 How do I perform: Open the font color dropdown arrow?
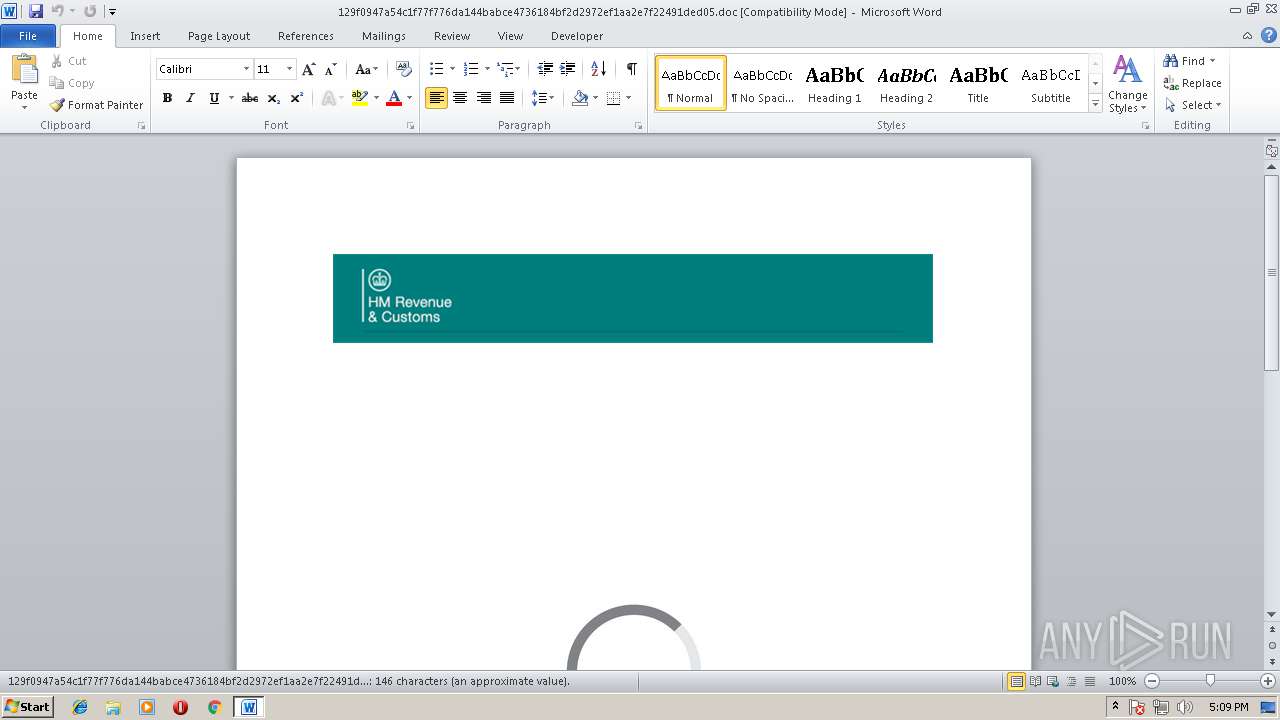(x=410, y=98)
